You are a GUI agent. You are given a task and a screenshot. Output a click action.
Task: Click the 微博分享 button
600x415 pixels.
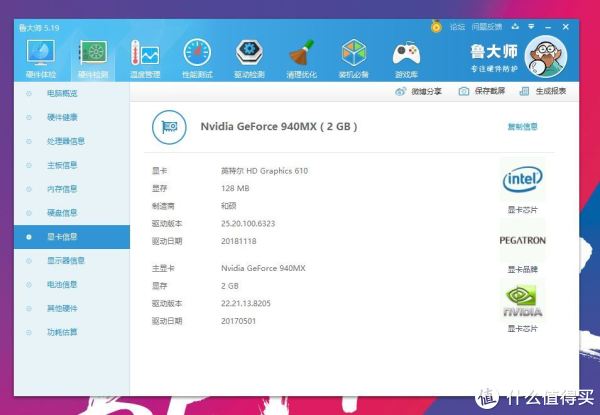419,91
